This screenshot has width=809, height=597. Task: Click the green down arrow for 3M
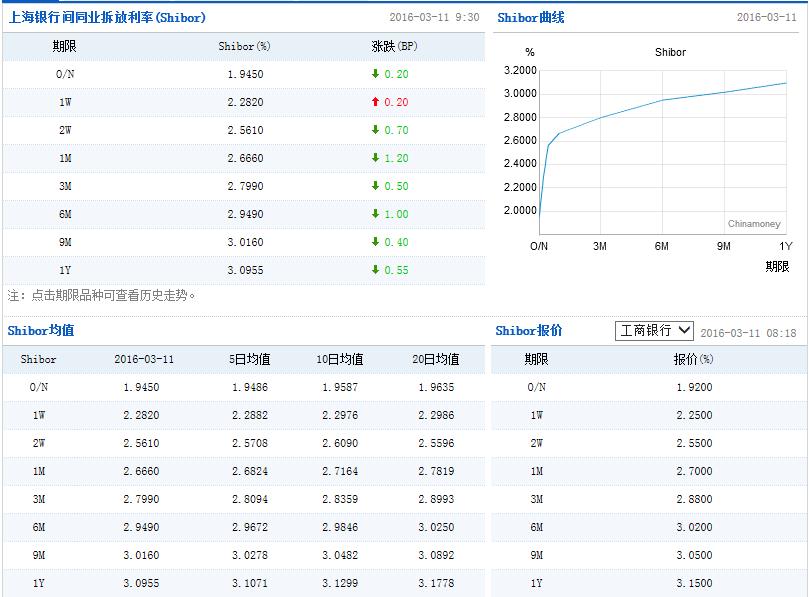[375, 186]
